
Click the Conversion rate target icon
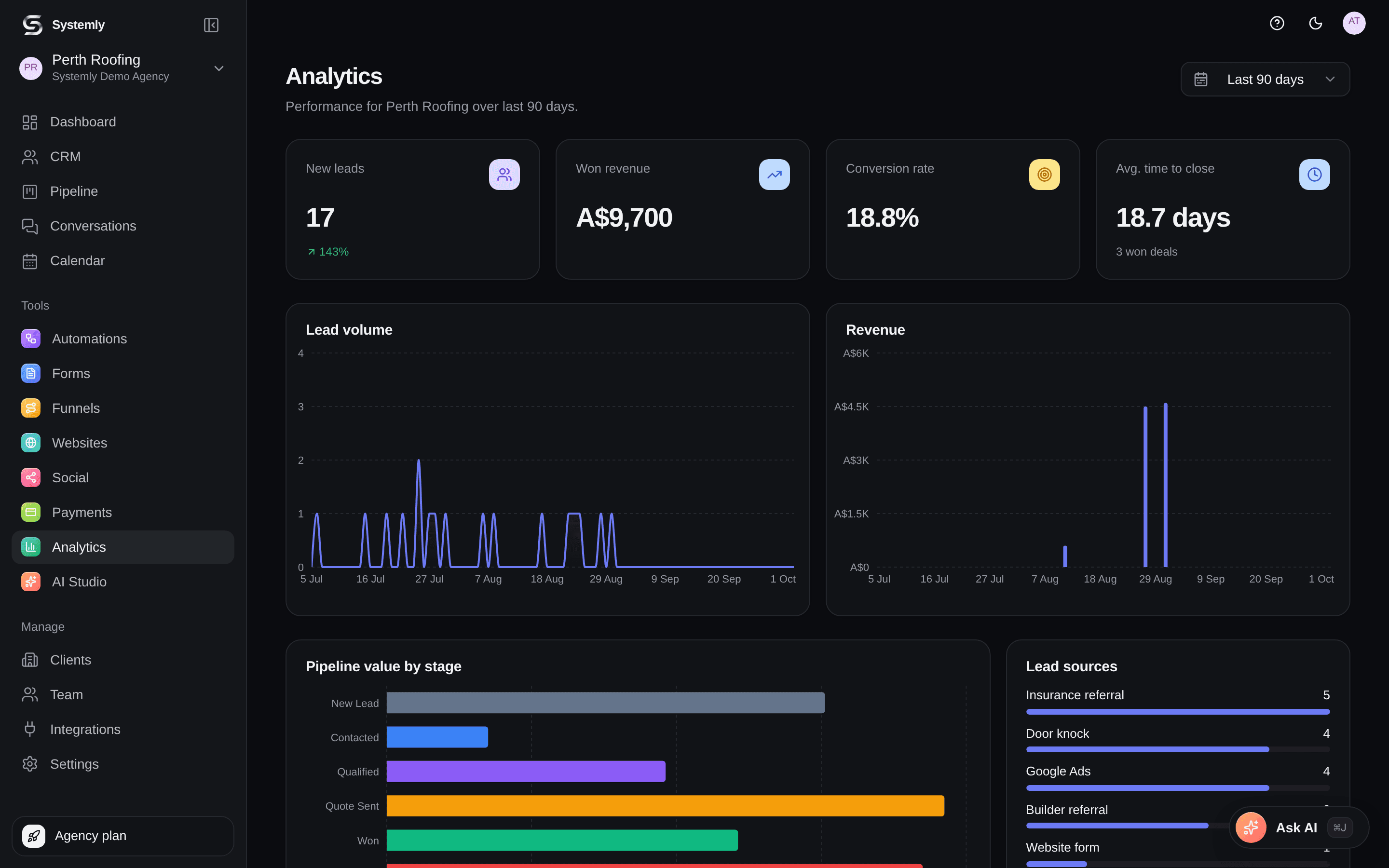click(1044, 175)
